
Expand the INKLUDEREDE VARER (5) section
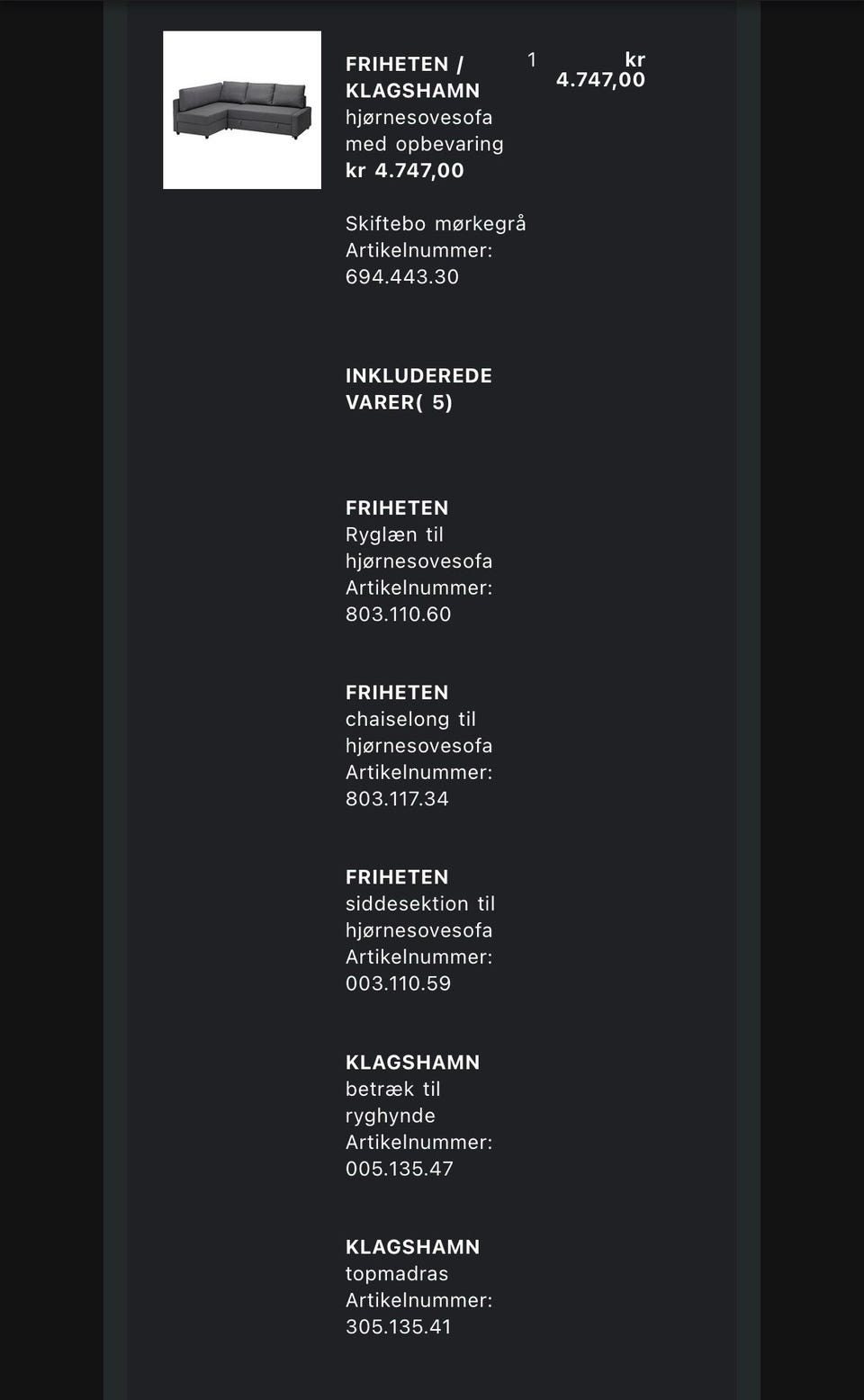[x=418, y=389]
